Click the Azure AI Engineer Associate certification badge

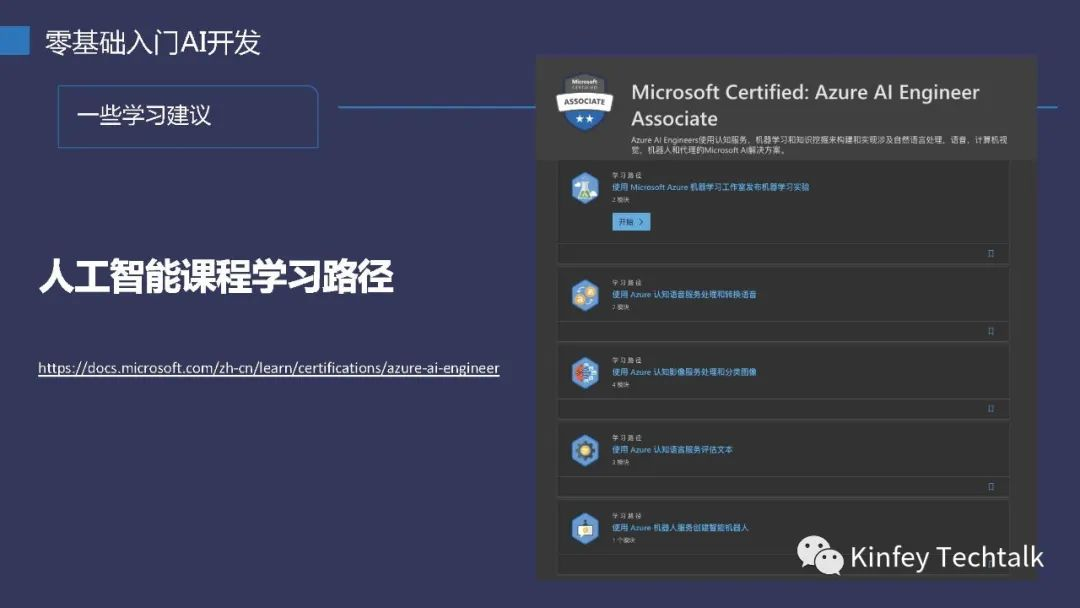pos(584,102)
